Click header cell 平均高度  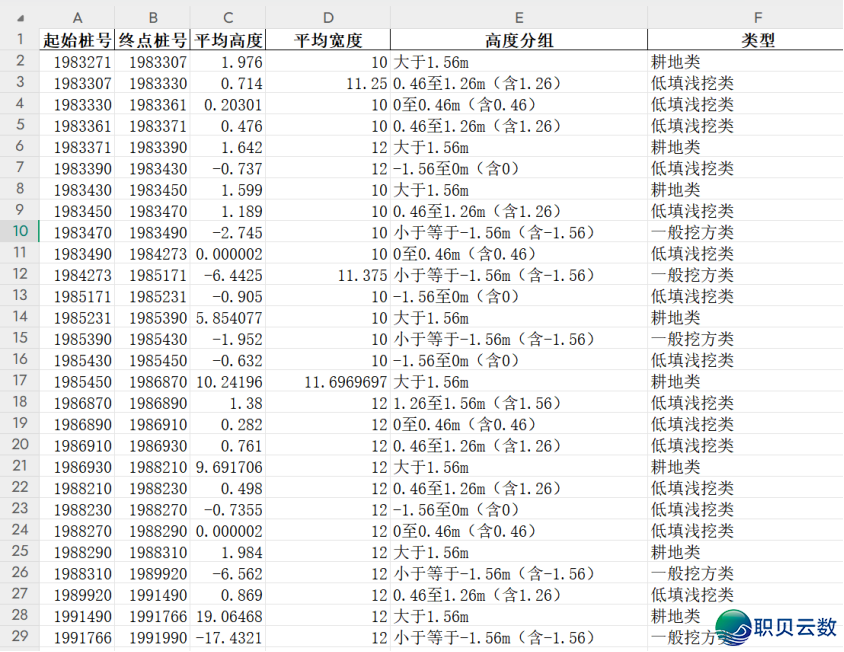tap(228, 40)
